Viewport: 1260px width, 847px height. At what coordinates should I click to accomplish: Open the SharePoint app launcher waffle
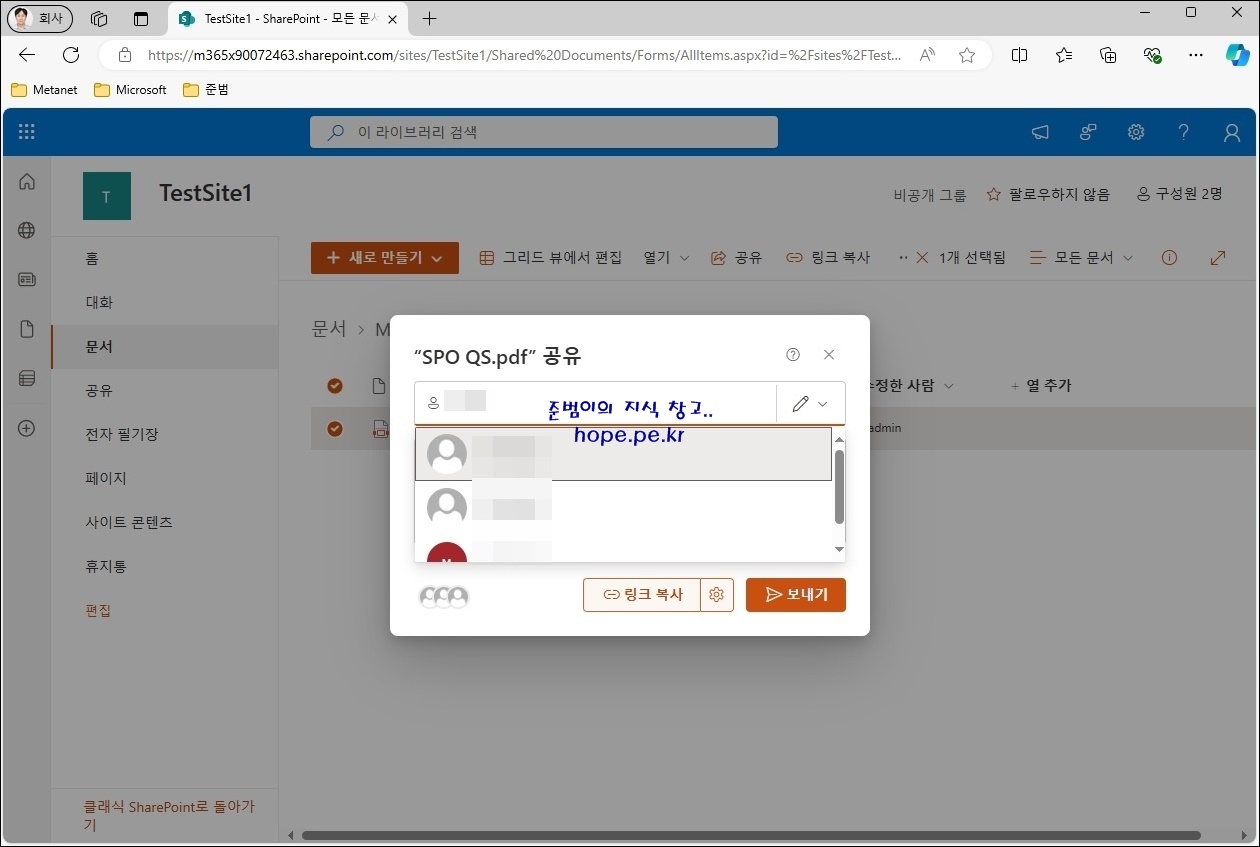click(x=27, y=132)
